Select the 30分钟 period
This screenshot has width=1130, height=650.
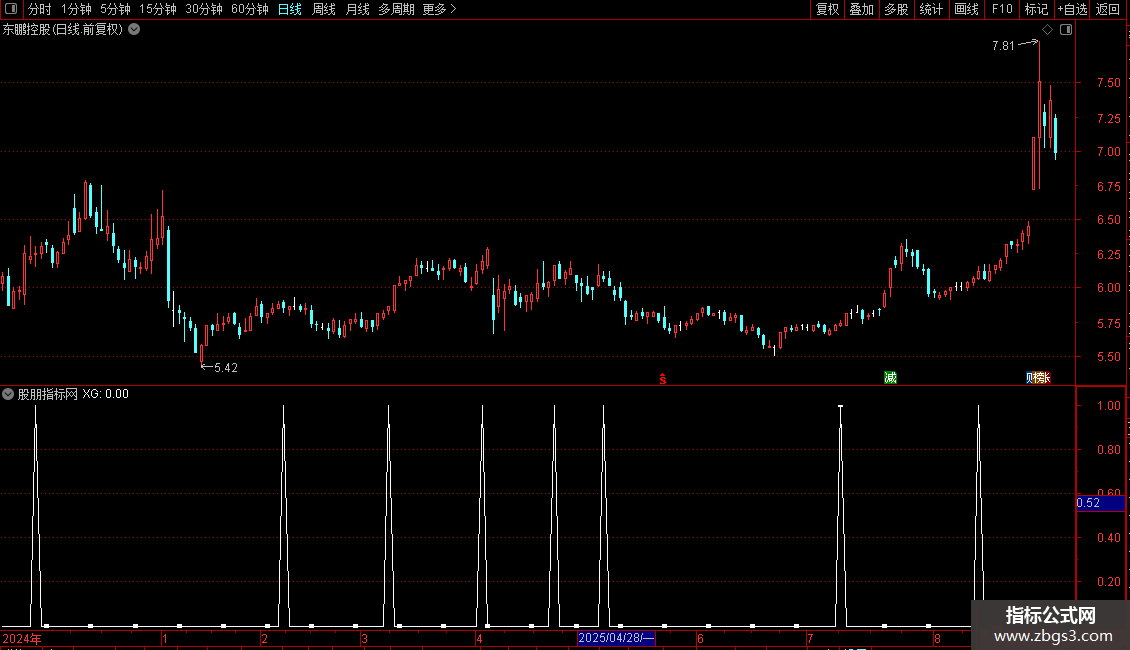click(x=204, y=9)
